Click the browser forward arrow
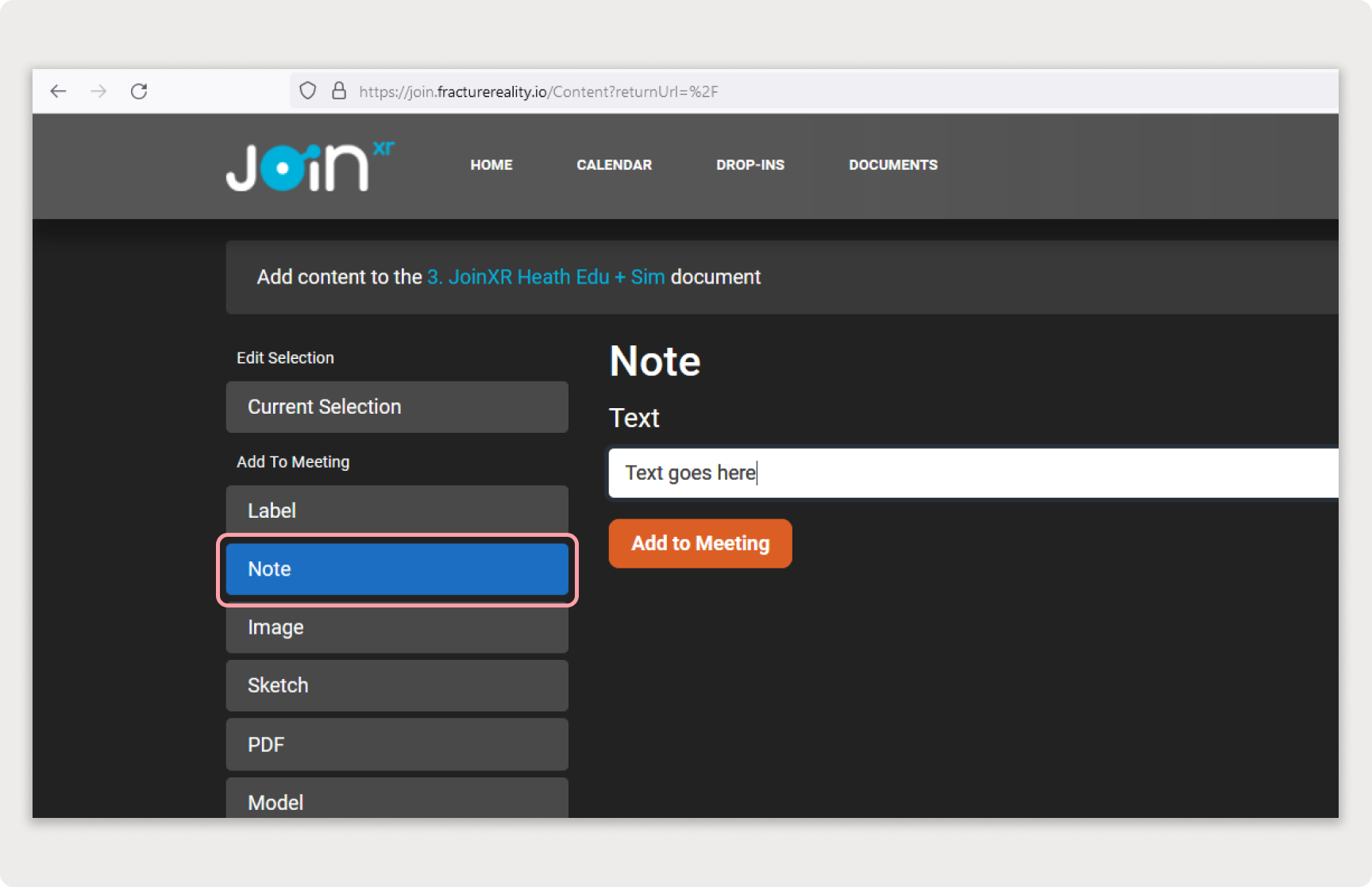The image size is (1372, 887). tap(98, 91)
